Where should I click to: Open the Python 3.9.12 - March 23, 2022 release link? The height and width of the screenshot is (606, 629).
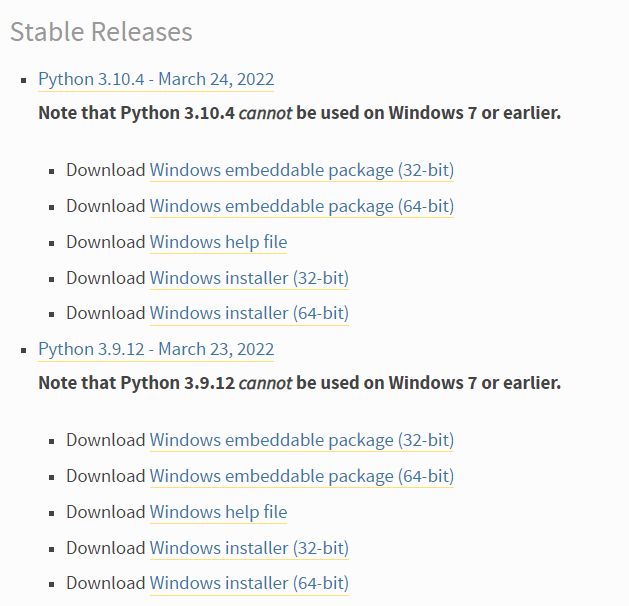(x=156, y=349)
